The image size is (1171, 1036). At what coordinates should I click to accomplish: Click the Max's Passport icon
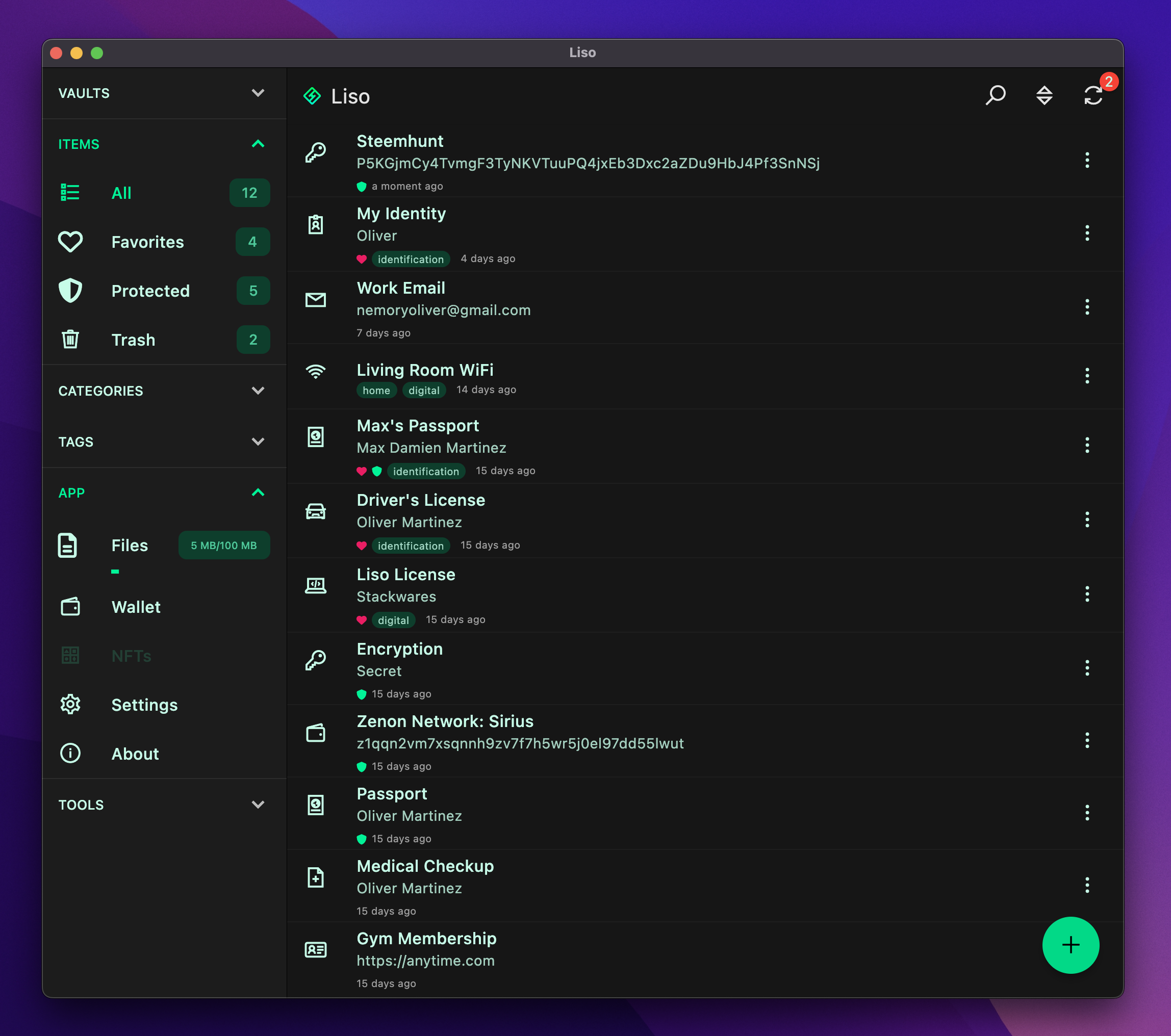pyautogui.click(x=316, y=437)
